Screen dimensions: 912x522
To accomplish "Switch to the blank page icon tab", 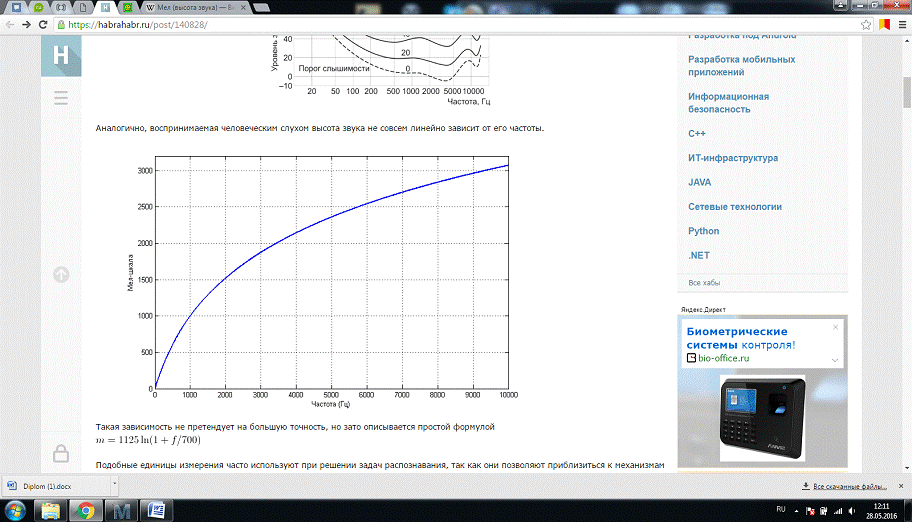I will 83,8.
